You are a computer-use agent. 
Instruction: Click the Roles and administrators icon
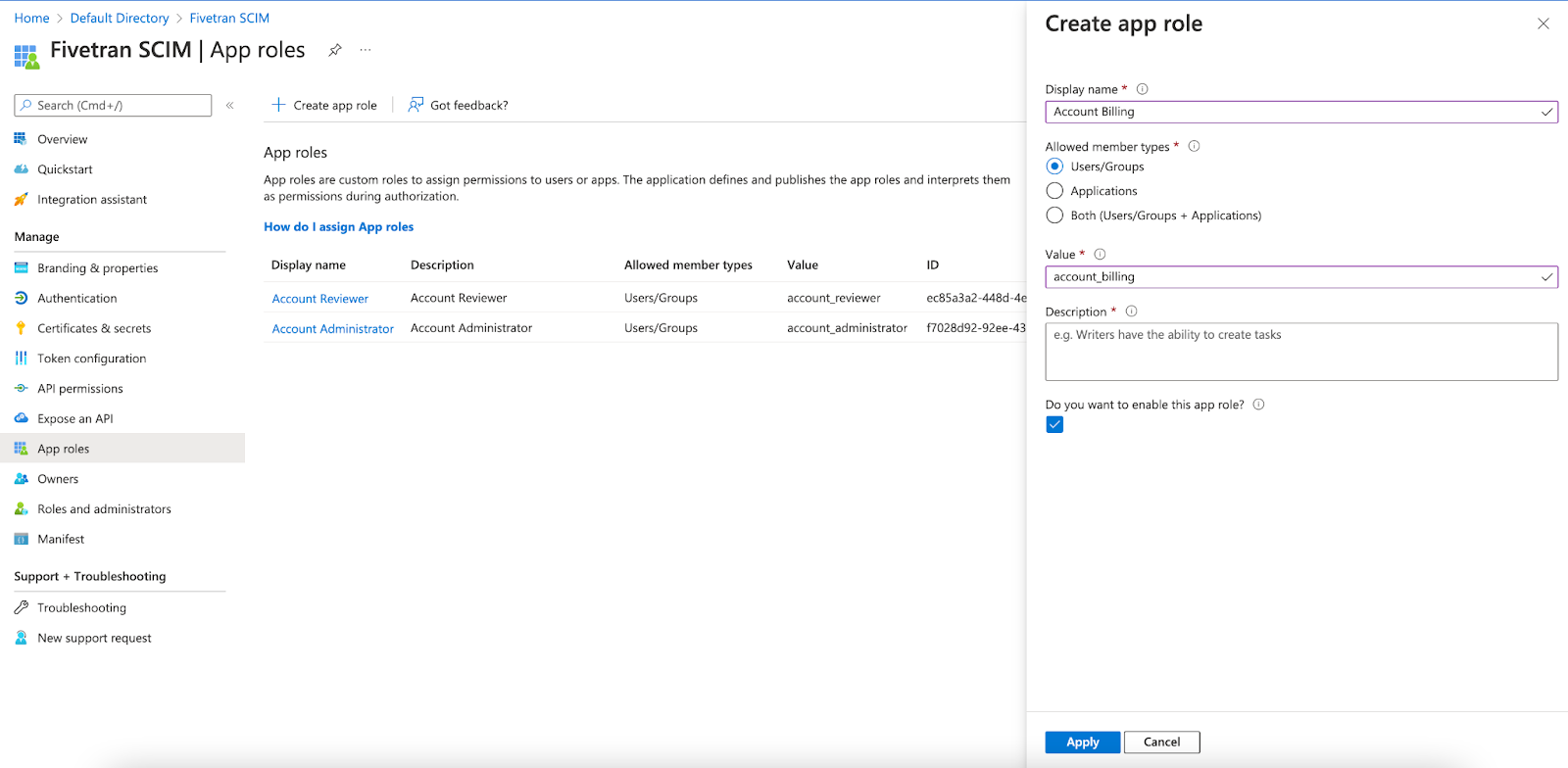coord(21,509)
